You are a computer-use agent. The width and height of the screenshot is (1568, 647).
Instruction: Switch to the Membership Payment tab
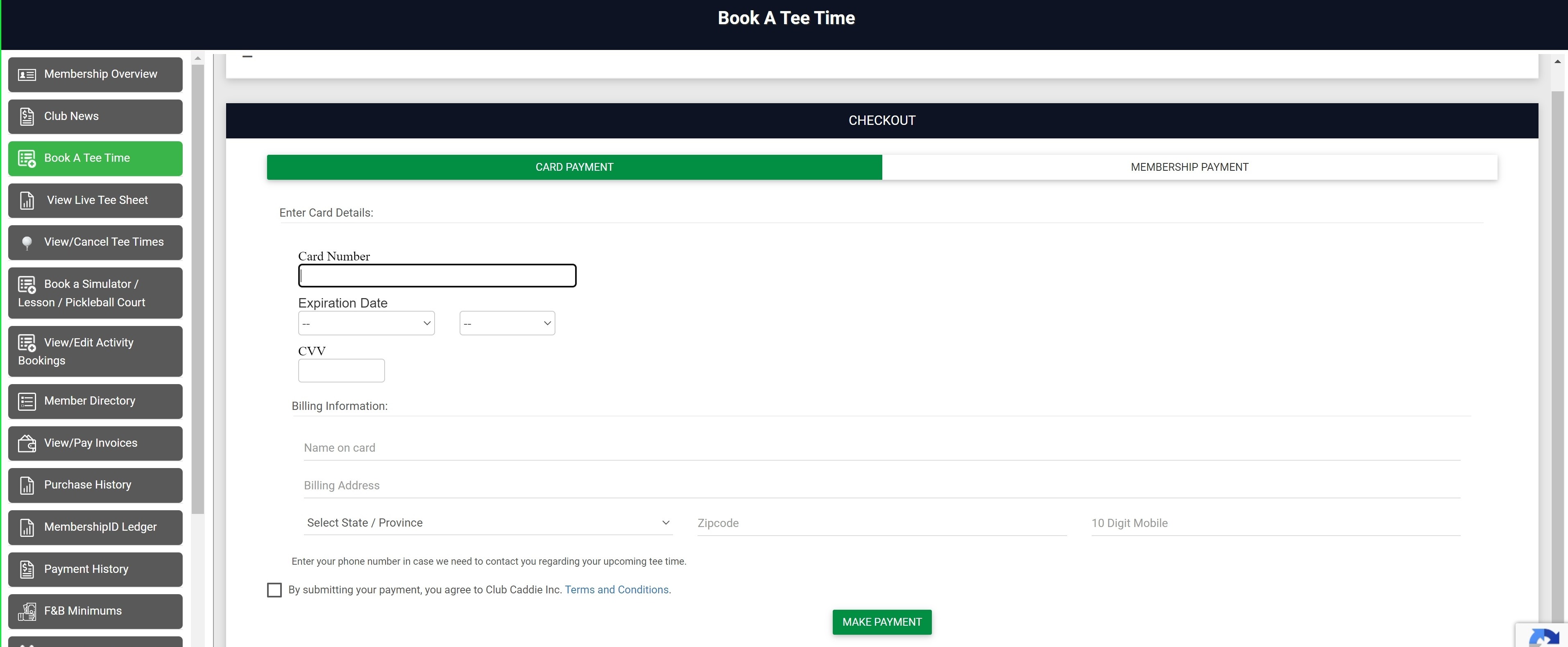pos(1189,167)
